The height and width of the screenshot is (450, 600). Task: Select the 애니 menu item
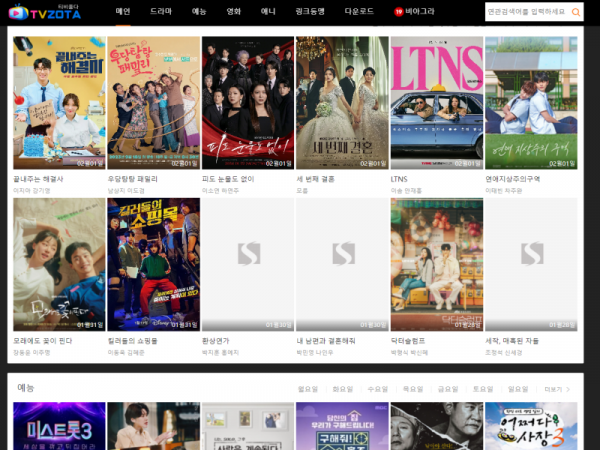pyautogui.click(x=267, y=12)
